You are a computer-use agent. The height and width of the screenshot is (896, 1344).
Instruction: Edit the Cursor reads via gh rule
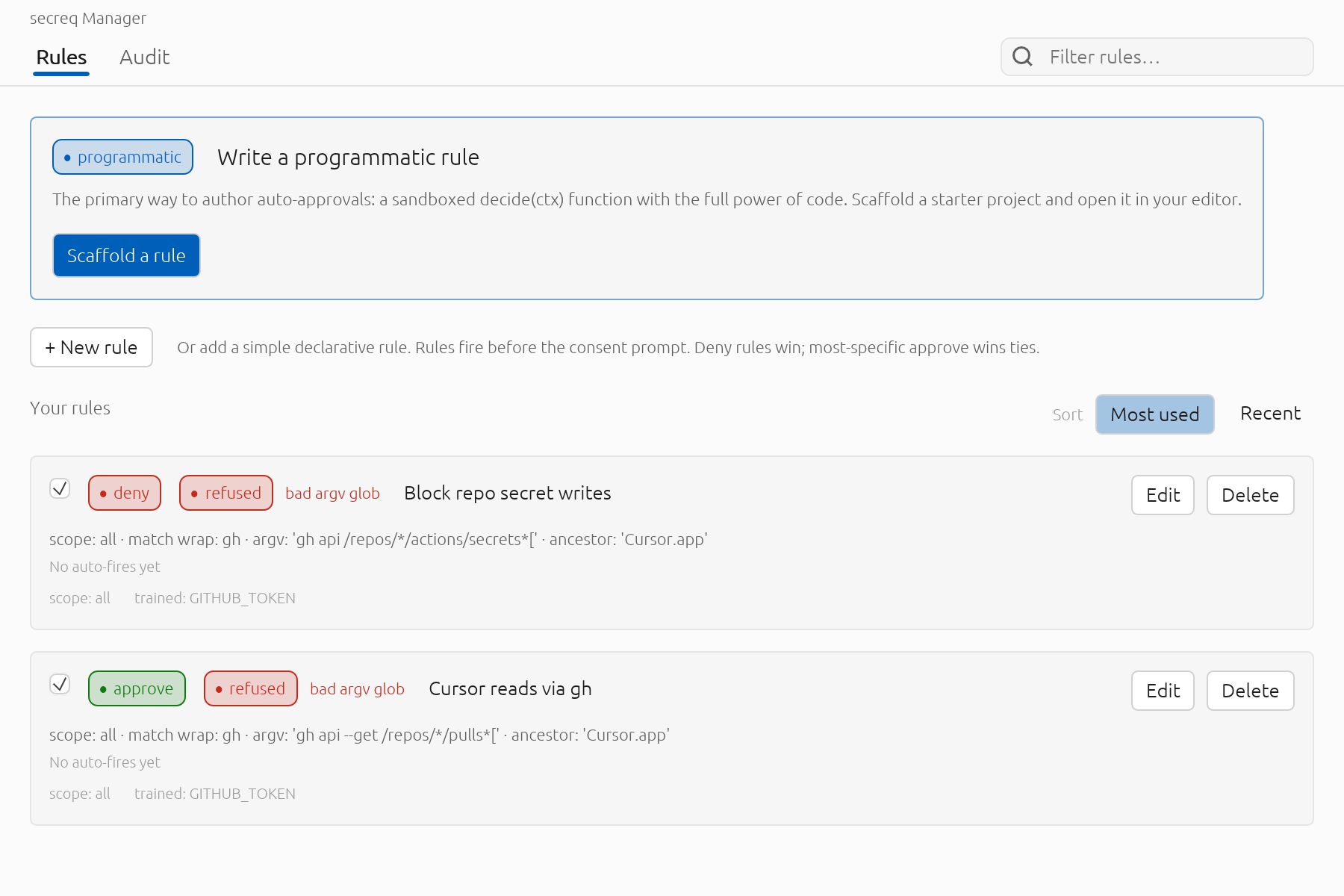[x=1163, y=691]
